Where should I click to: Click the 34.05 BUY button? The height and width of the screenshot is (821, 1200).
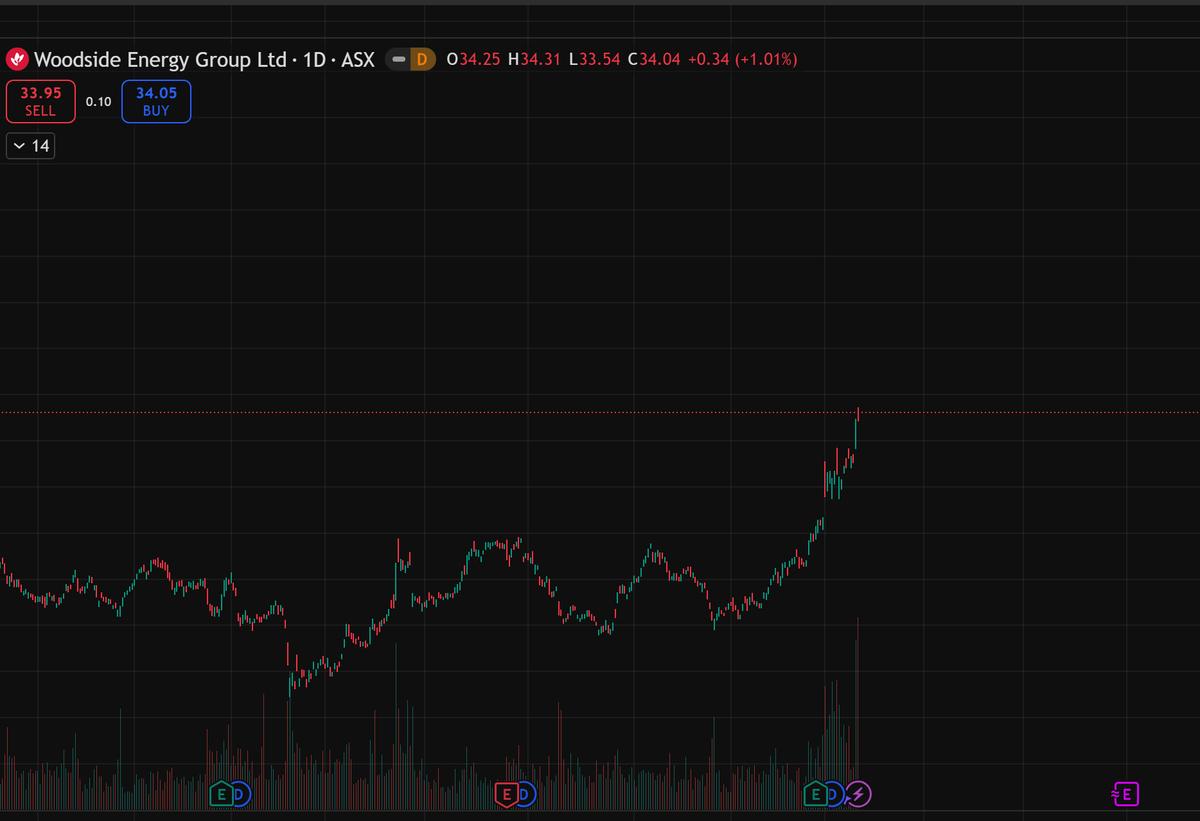pos(156,101)
